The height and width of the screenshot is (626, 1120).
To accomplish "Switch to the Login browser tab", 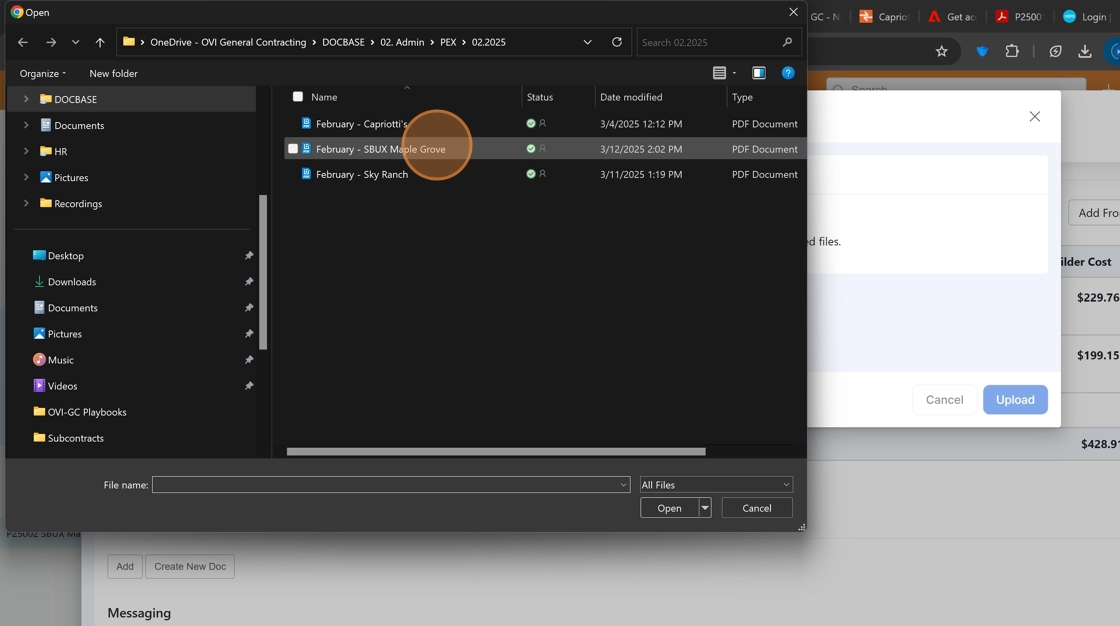I will [x=1085, y=16].
